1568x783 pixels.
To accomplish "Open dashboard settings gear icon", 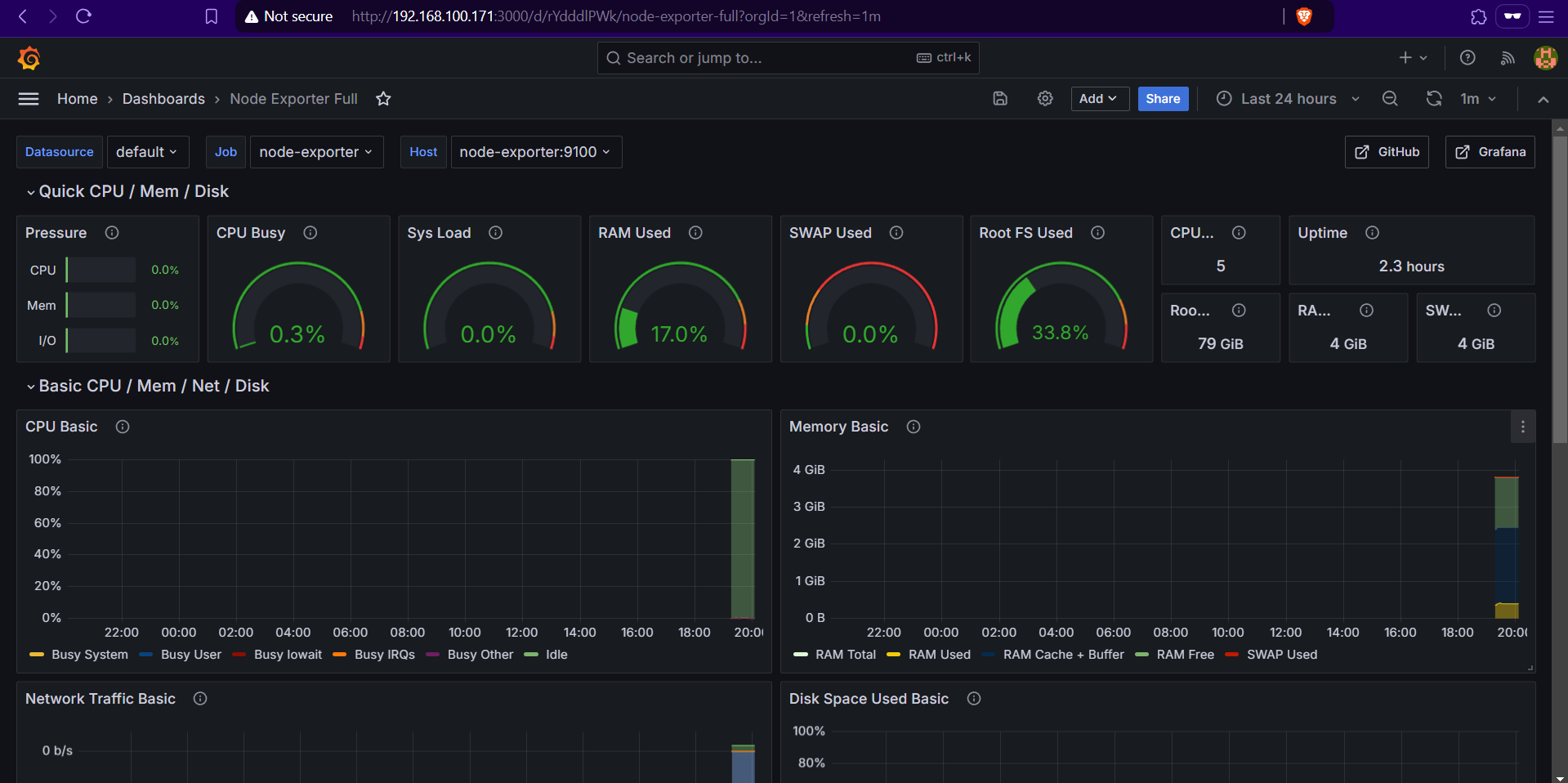I will tap(1045, 99).
